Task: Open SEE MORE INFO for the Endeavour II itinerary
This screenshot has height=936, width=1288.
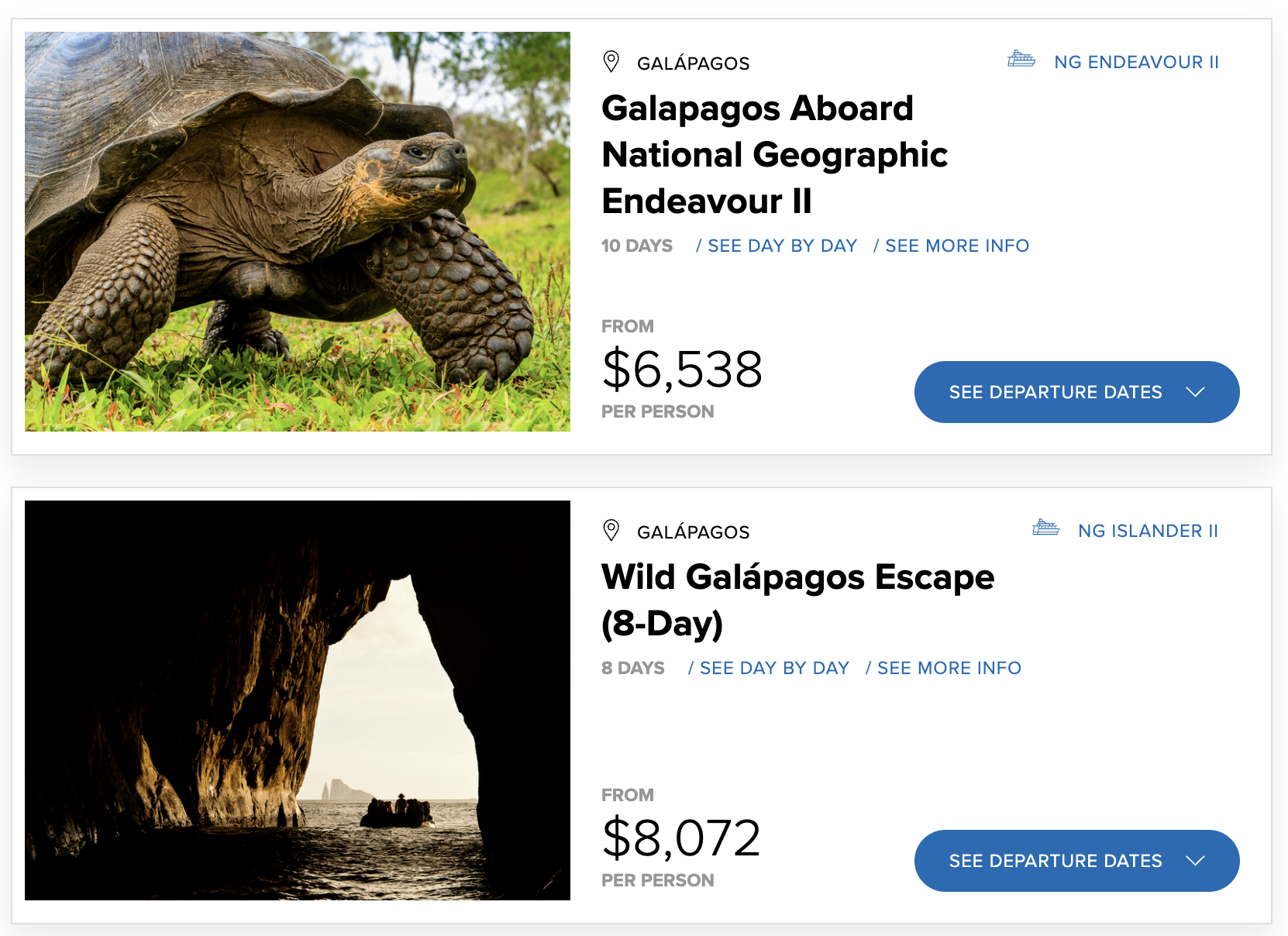Action: [957, 246]
